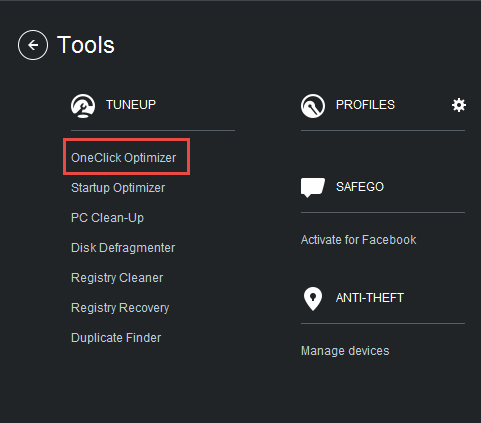Open Startup Optimizer
Image resolution: width=481 pixels, height=423 pixels.
tap(118, 188)
